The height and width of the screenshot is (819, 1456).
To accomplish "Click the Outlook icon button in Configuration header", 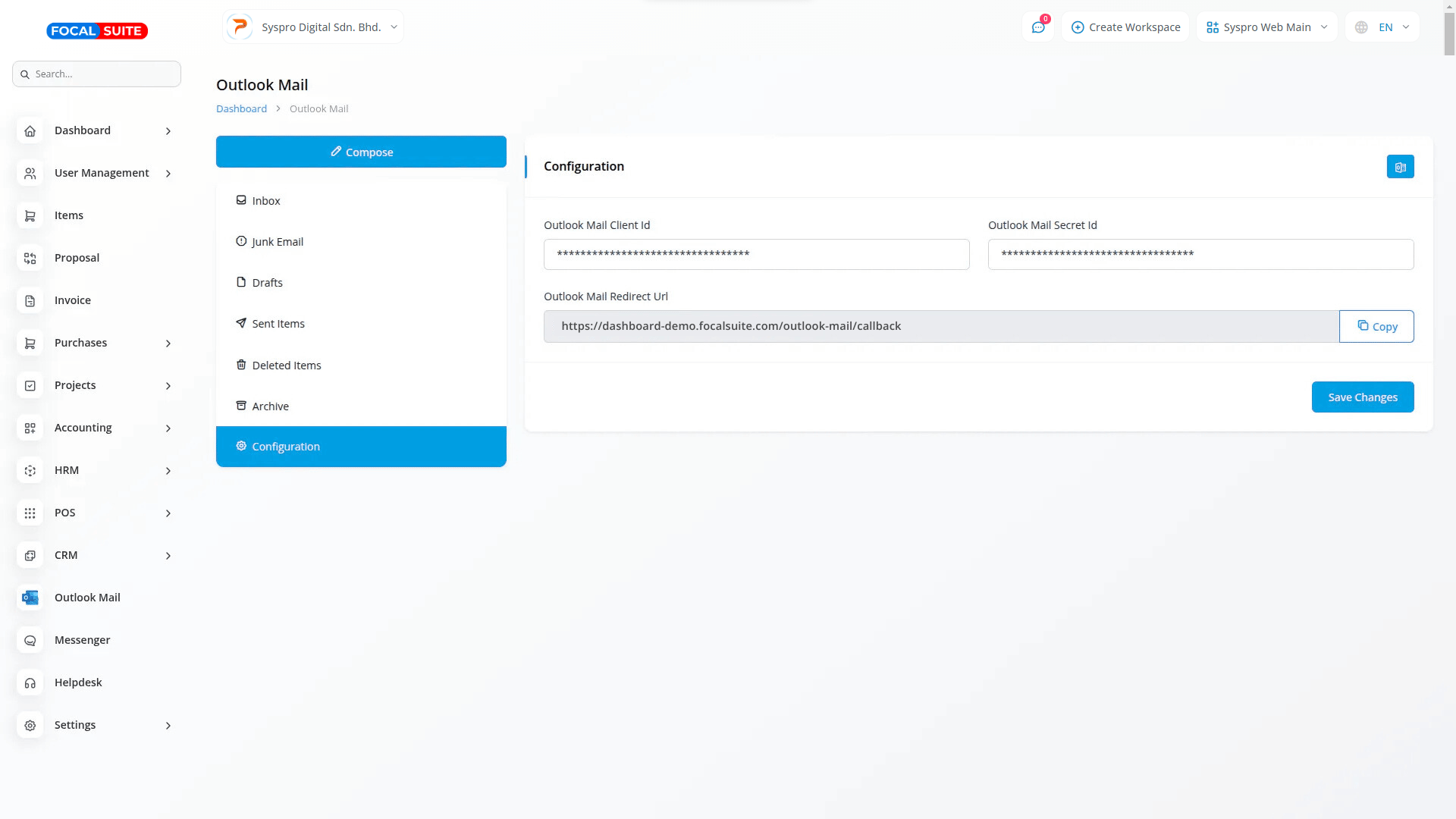I will click(x=1400, y=167).
